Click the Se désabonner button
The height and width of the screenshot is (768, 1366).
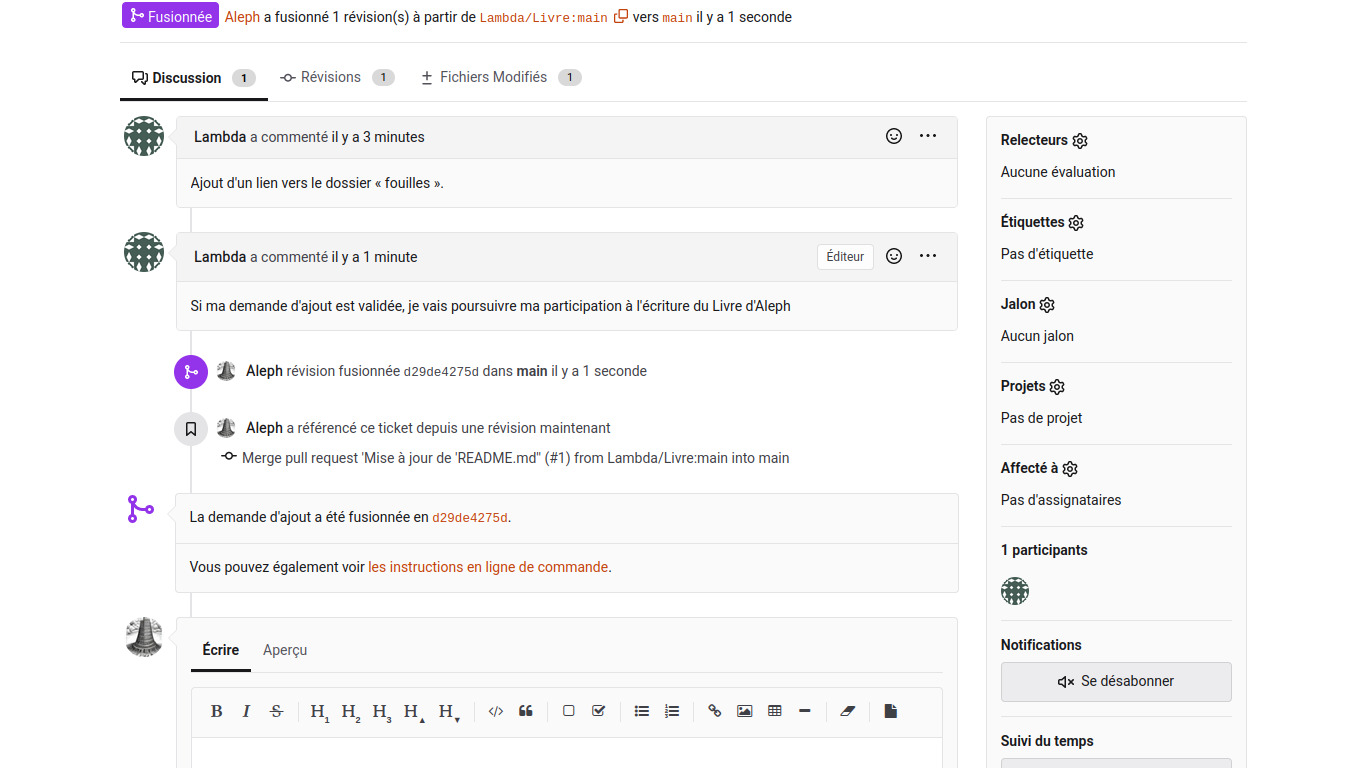point(1116,681)
